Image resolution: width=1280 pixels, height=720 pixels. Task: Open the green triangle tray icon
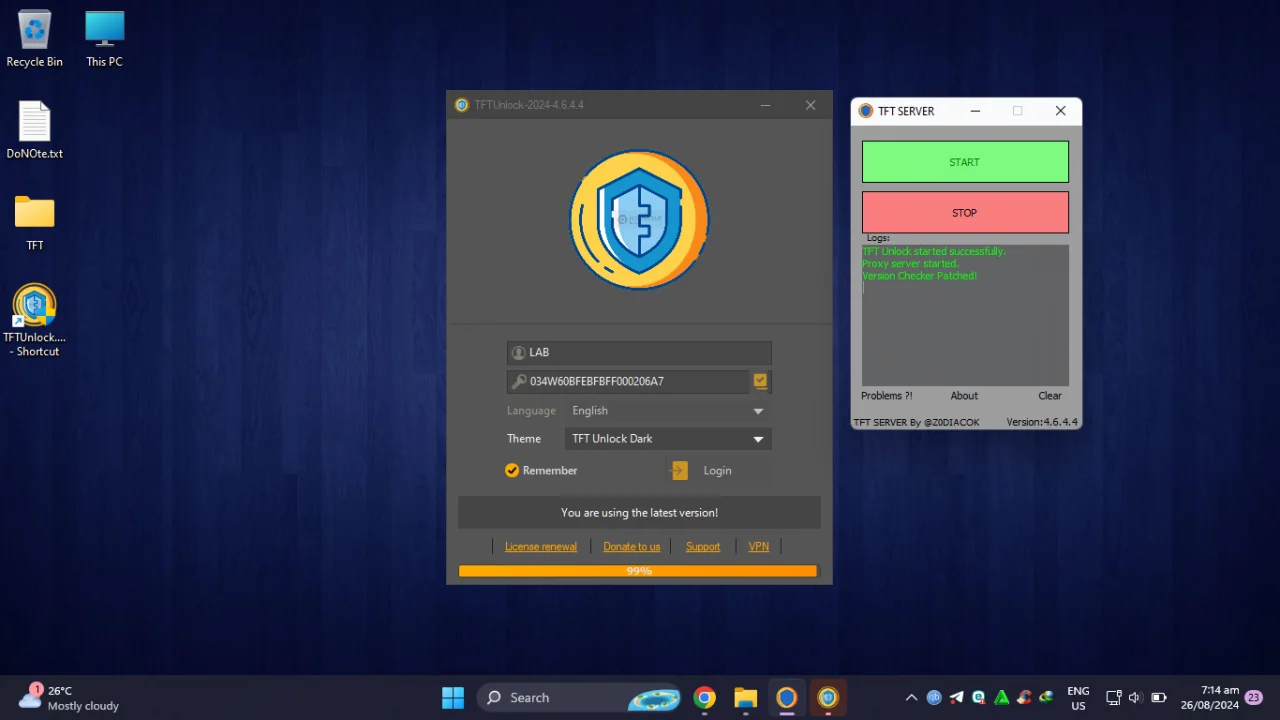1001,698
